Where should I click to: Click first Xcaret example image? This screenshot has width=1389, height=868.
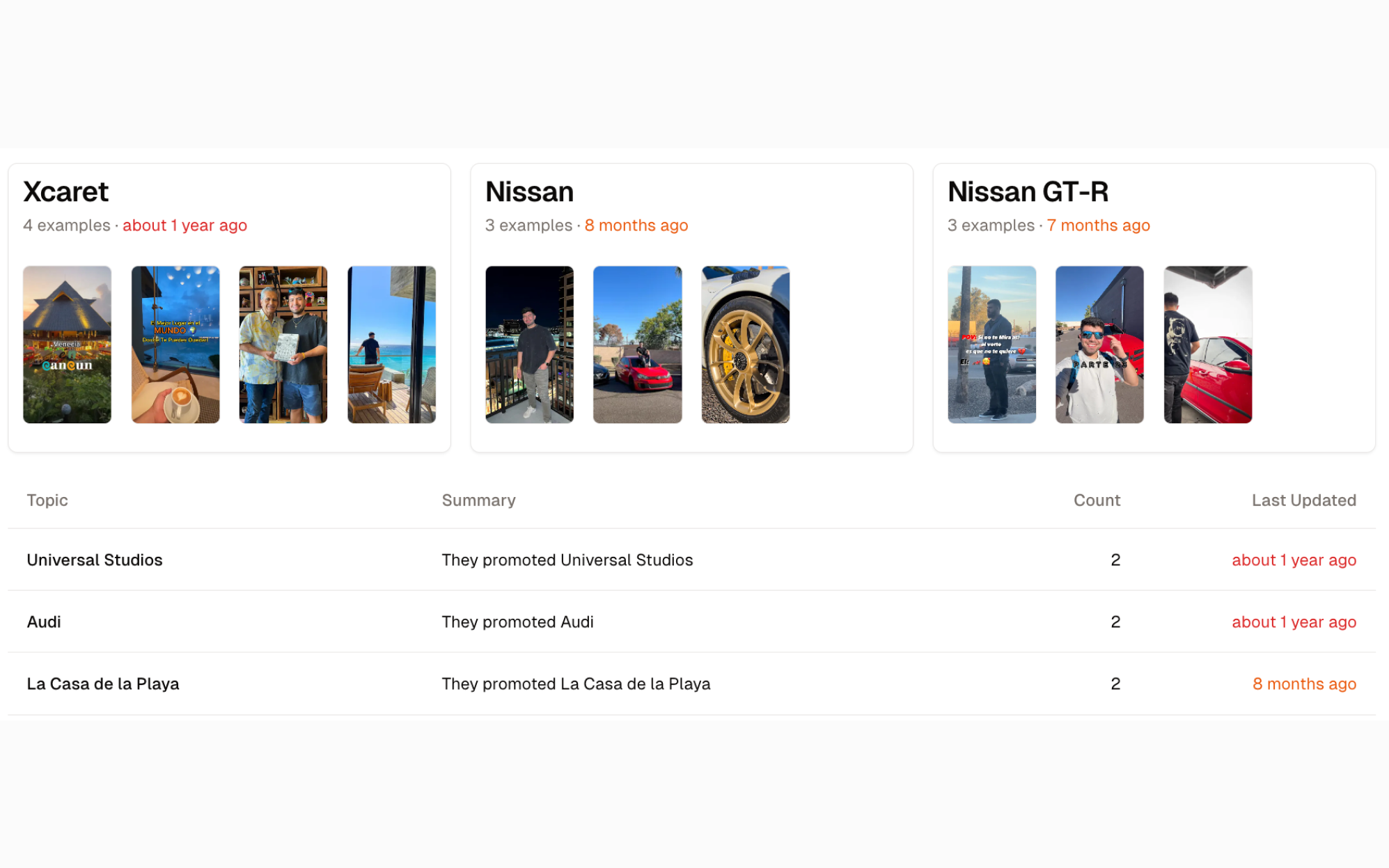pos(67,344)
